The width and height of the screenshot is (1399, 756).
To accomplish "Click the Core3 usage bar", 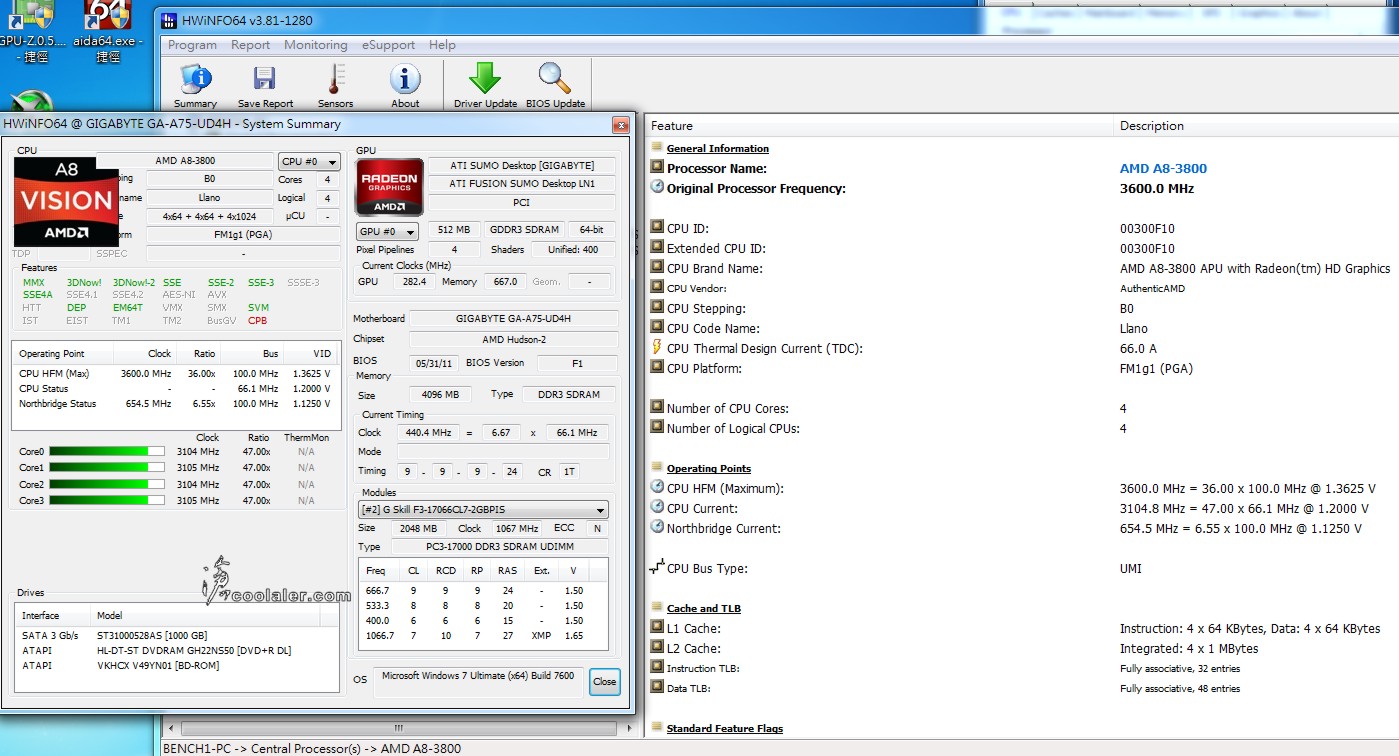I will pyautogui.click(x=107, y=501).
